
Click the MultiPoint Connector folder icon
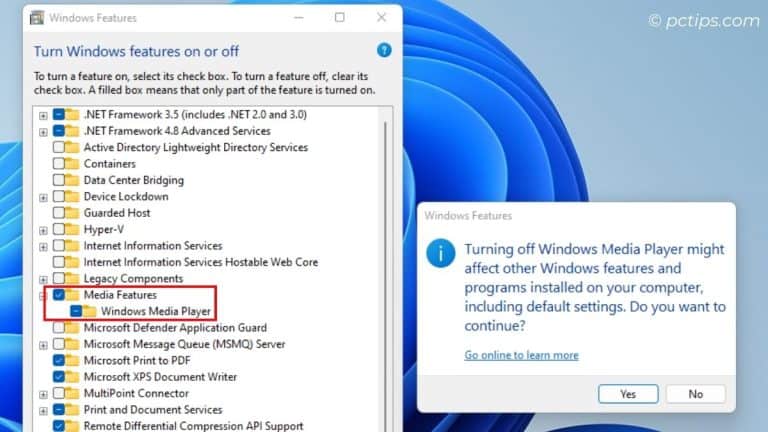pos(73,393)
